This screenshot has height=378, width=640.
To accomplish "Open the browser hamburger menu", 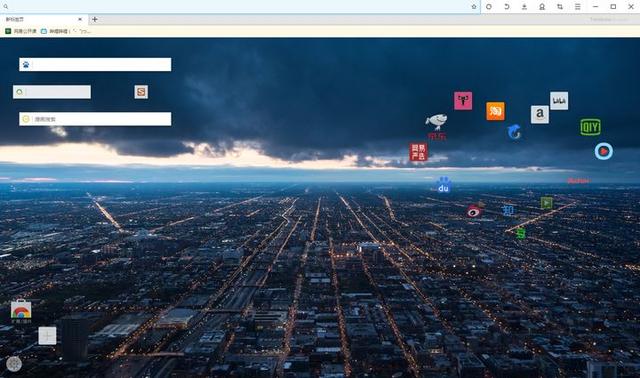I will (578, 7).
